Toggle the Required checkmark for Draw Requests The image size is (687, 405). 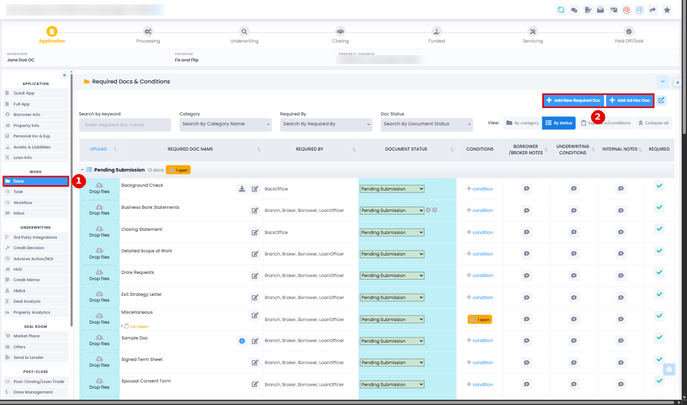[659, 273]
